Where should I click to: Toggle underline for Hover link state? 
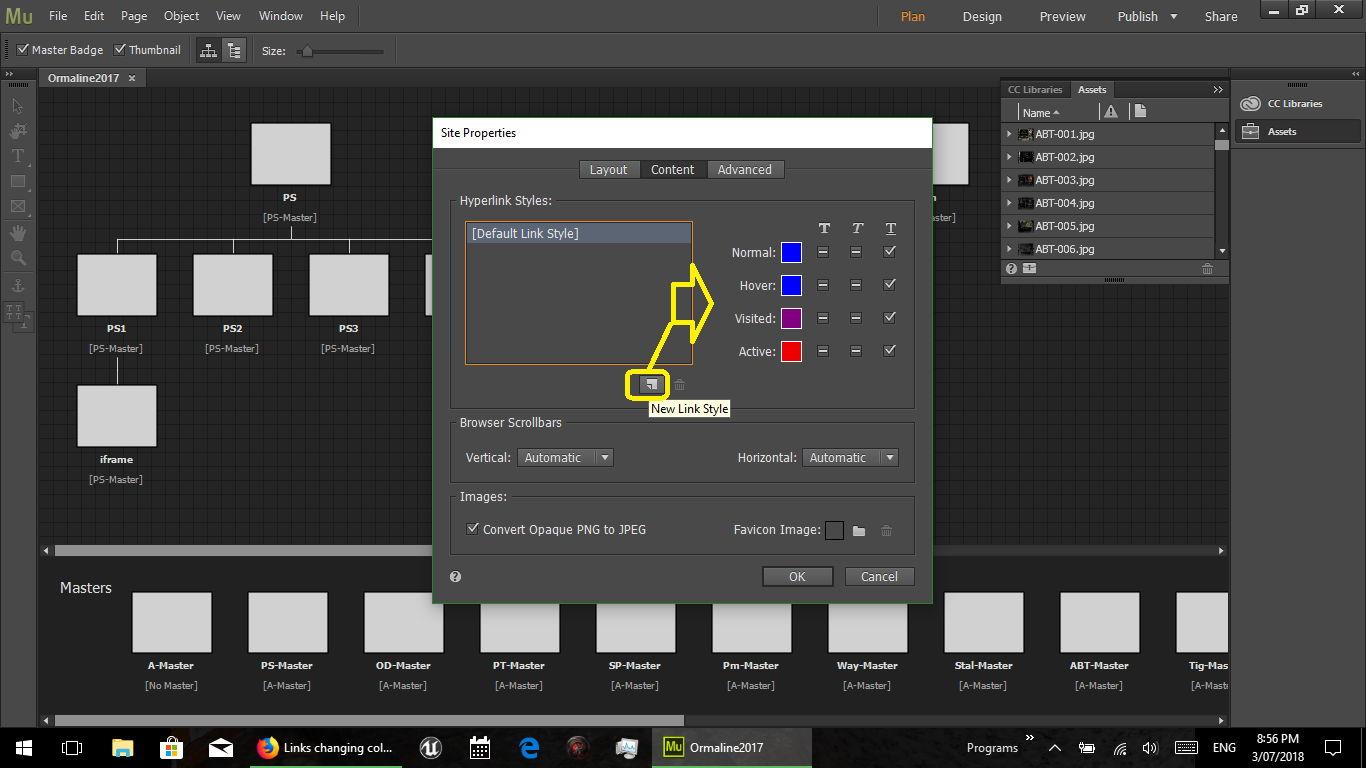(890, 285)
